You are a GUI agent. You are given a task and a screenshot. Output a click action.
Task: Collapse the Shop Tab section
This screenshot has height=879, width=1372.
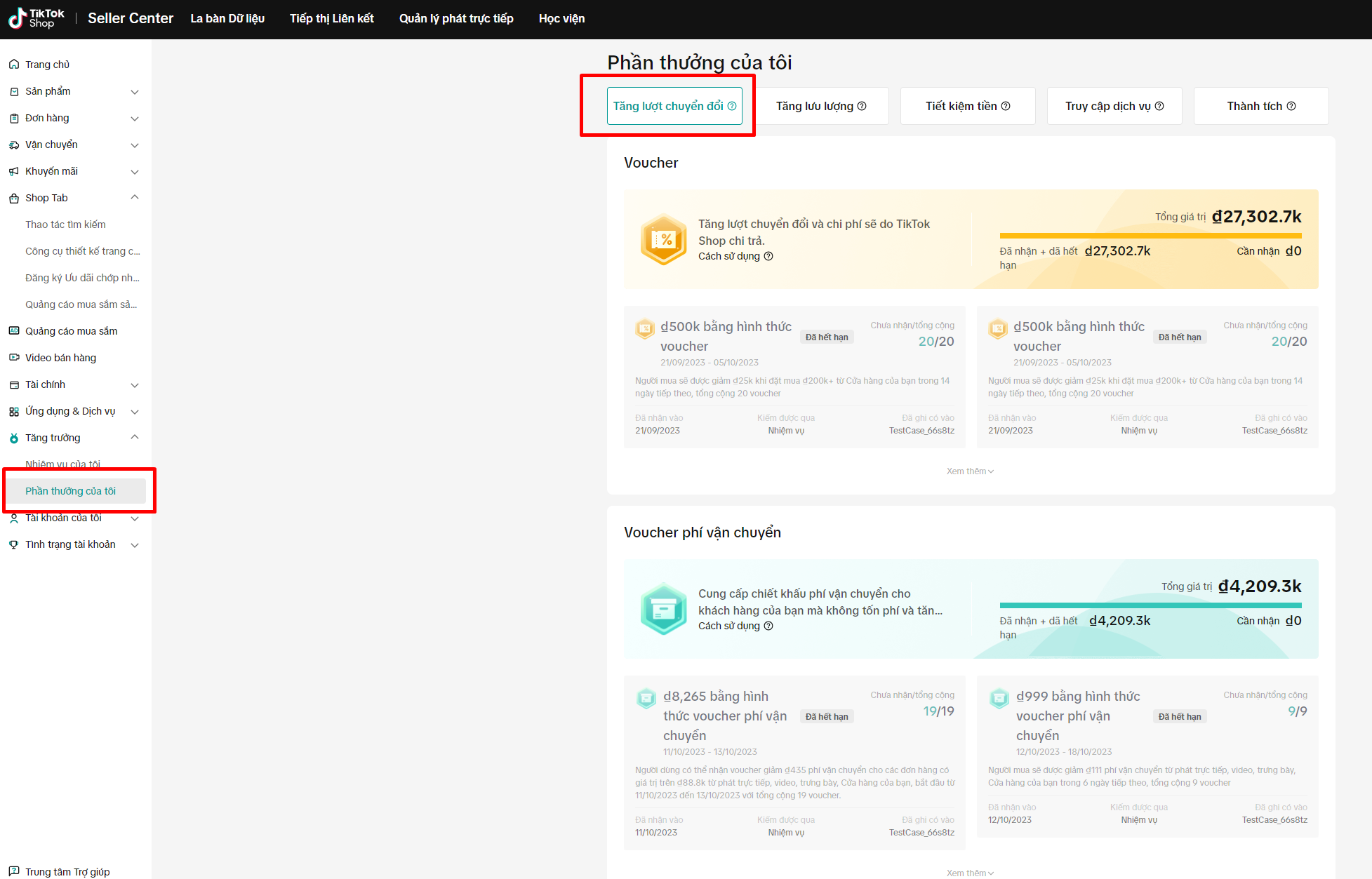(x=135, y=198)
